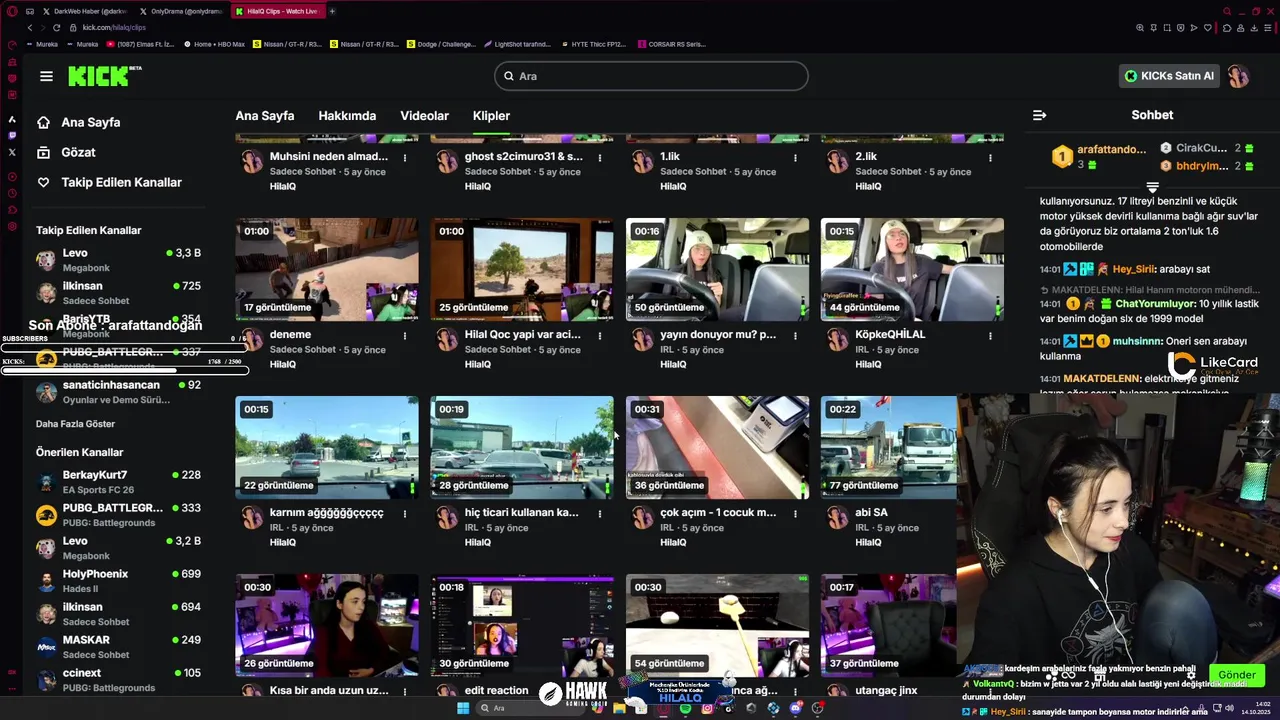
Task: Play the 'Kısa bir anda uzun' clip thumbnail
Action: (327, 626)
